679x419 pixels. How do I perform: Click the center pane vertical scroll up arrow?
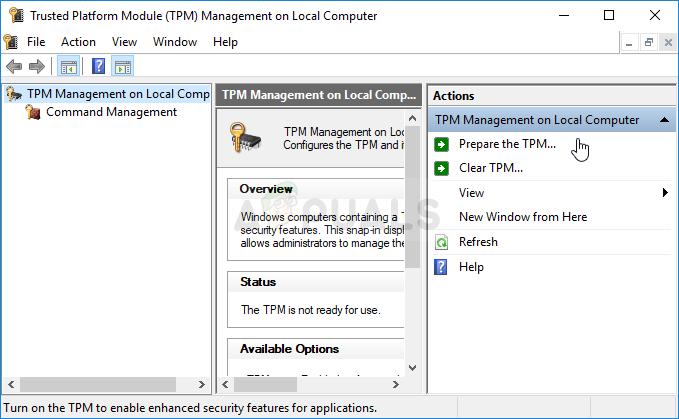click(x=412, y=118)
